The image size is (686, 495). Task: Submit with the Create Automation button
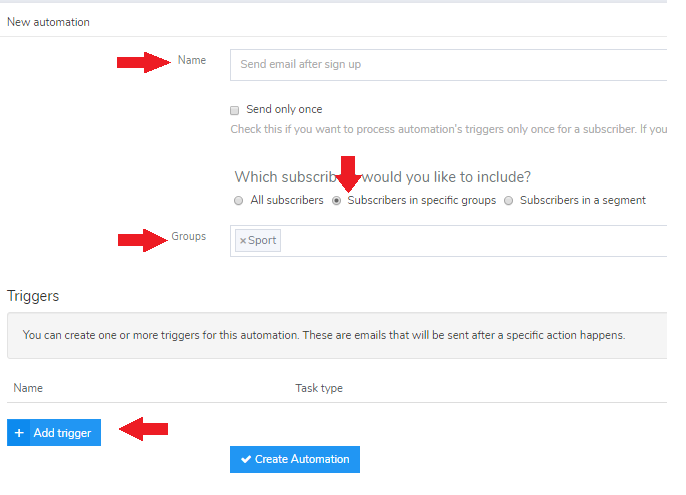pyautogui.click(x=295, y=459)
